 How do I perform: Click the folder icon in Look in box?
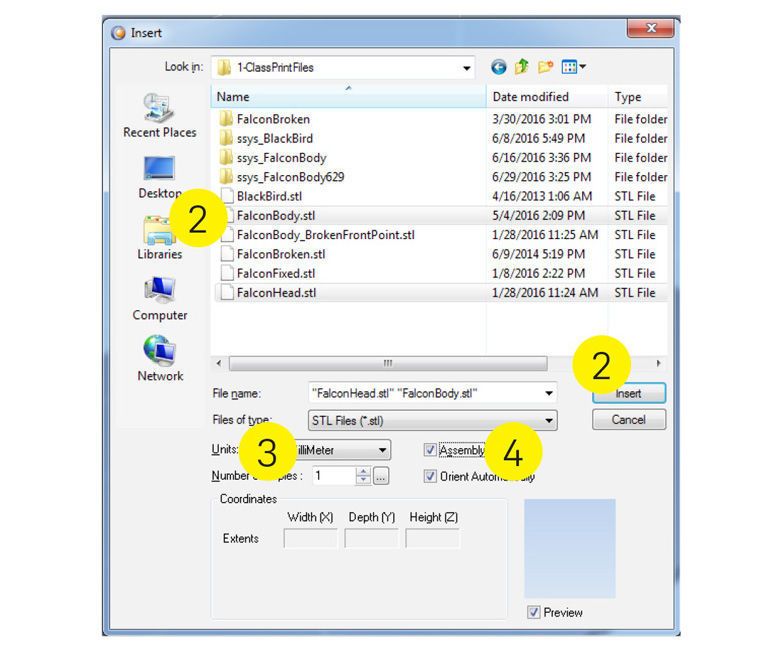pos(224,67)
